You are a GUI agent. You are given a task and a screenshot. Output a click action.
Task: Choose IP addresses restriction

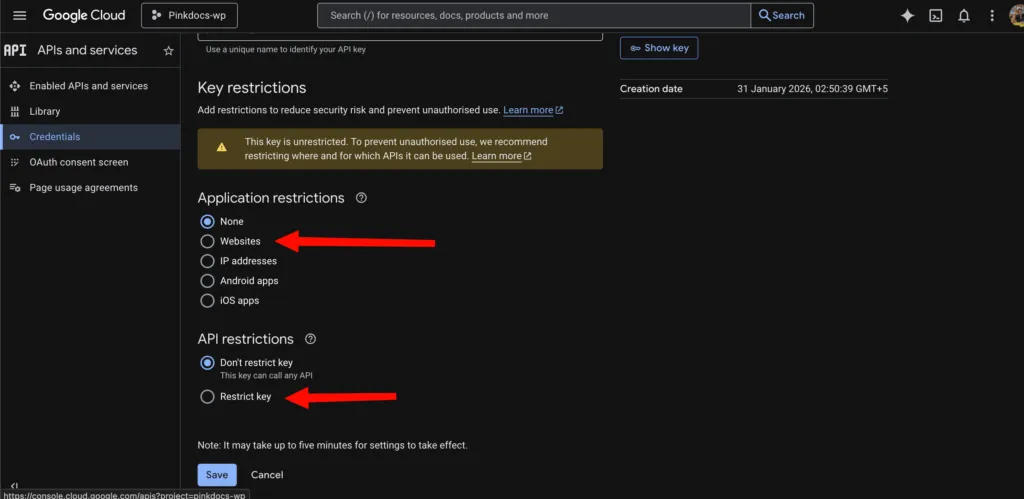pos(207,261)
